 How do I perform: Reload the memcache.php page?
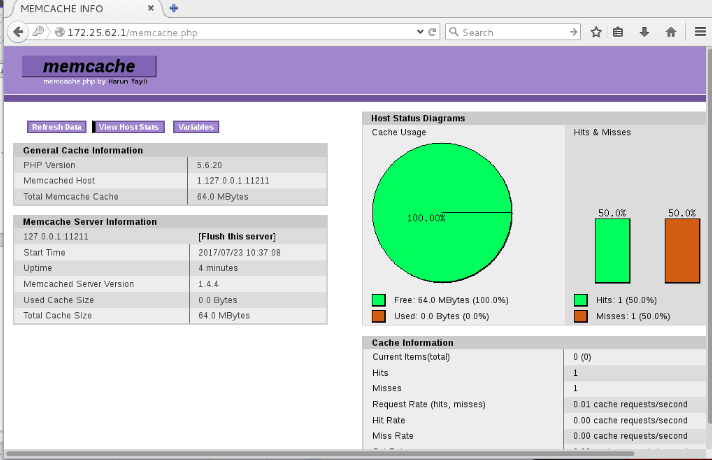tap(432, 32)
